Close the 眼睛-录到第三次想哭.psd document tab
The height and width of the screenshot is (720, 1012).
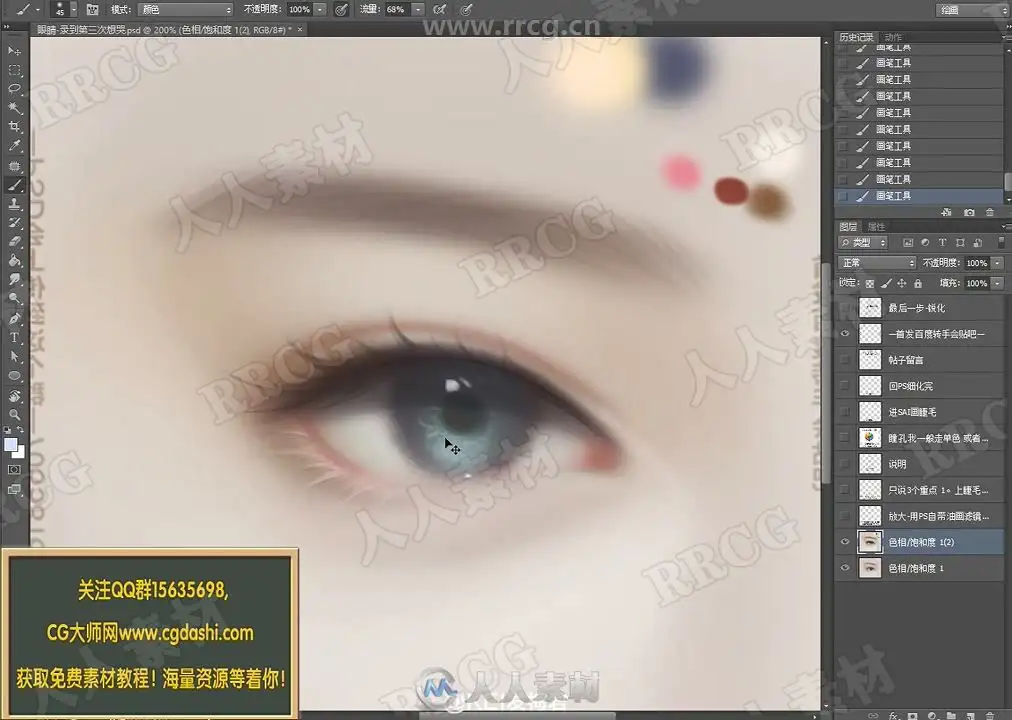[299, 30]
